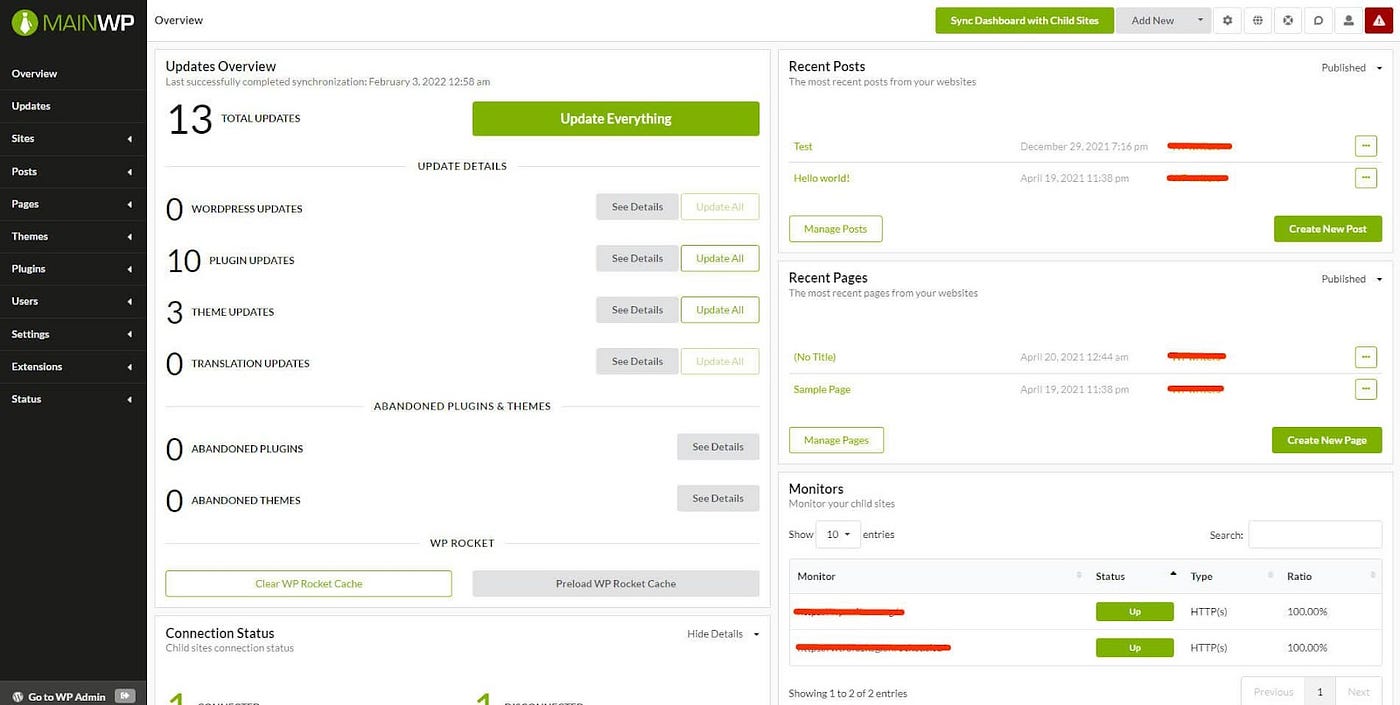Go to page 1 in Monitors pagination
Viewport: 1400px width, 705px height.
pos(1320,692)
